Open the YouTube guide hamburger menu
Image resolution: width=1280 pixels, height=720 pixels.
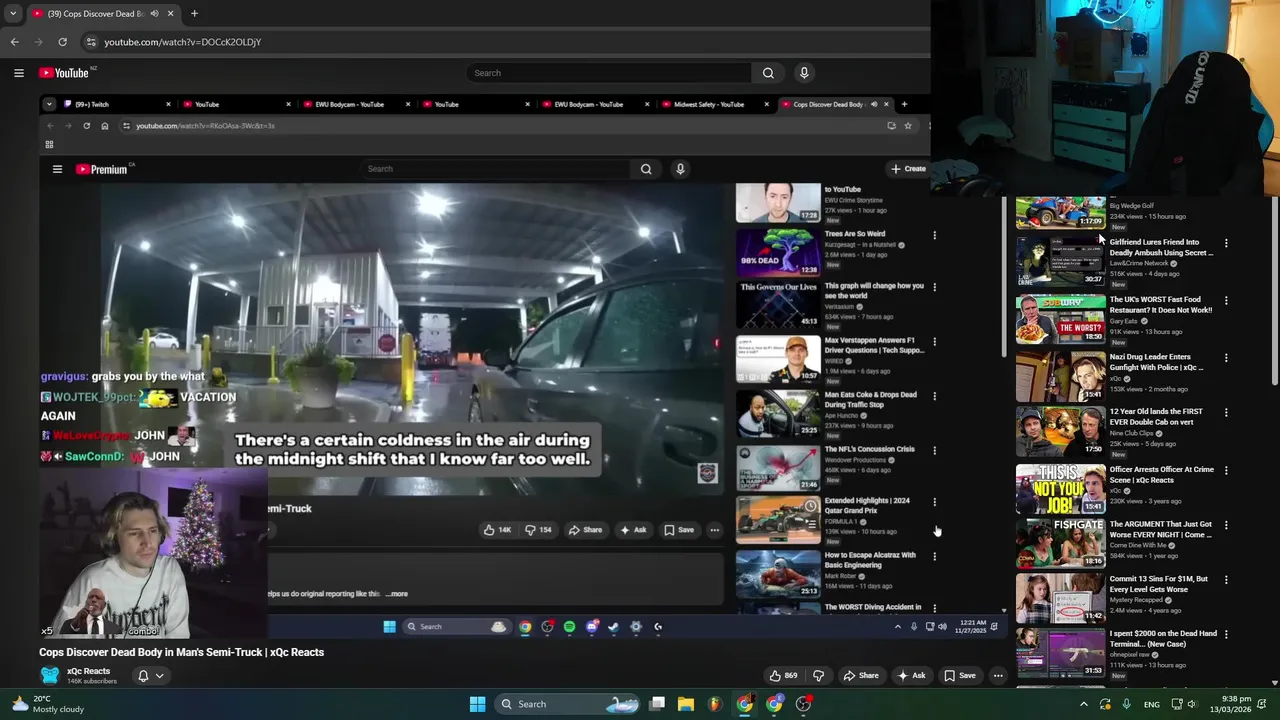click(x=18, y=73)
